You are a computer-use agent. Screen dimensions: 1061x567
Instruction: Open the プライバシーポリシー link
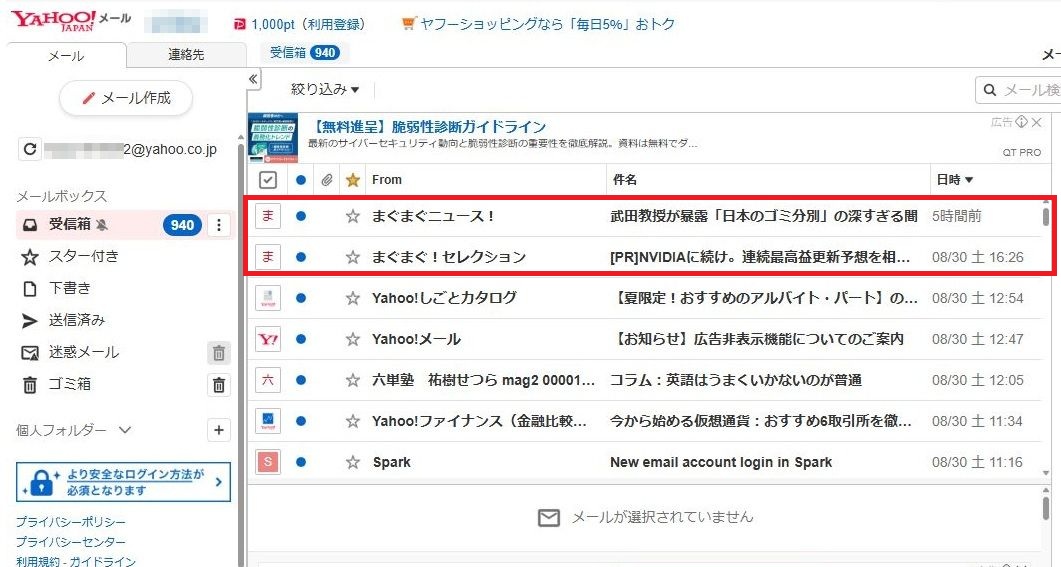click(71, 522)
